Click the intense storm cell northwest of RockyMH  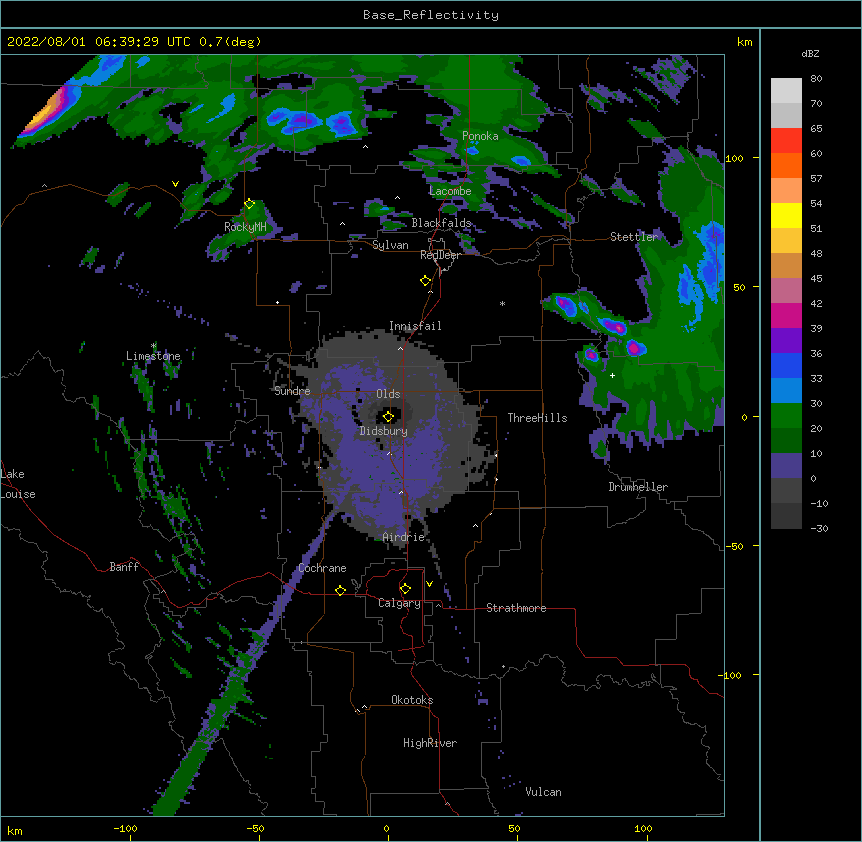(x=47, y=112)
